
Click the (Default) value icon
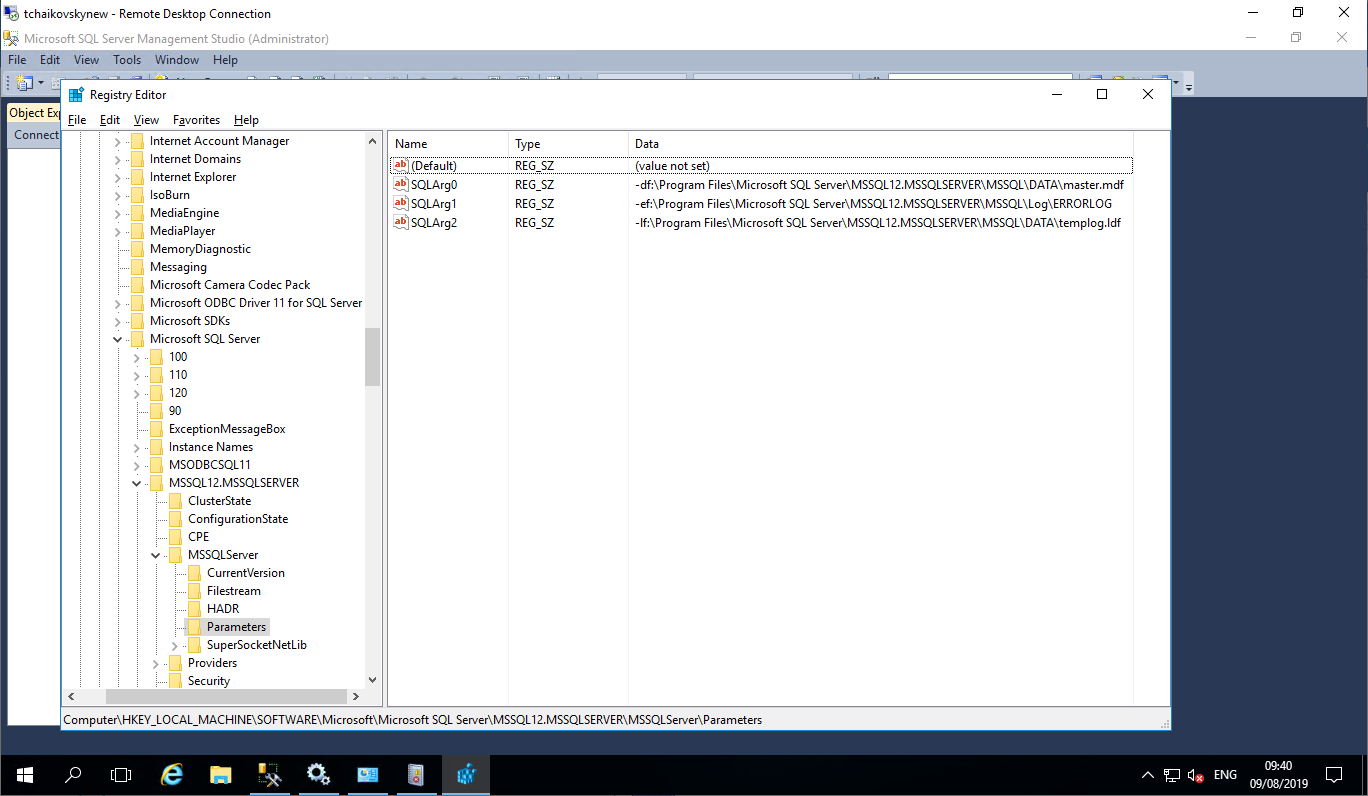(401, 165)
